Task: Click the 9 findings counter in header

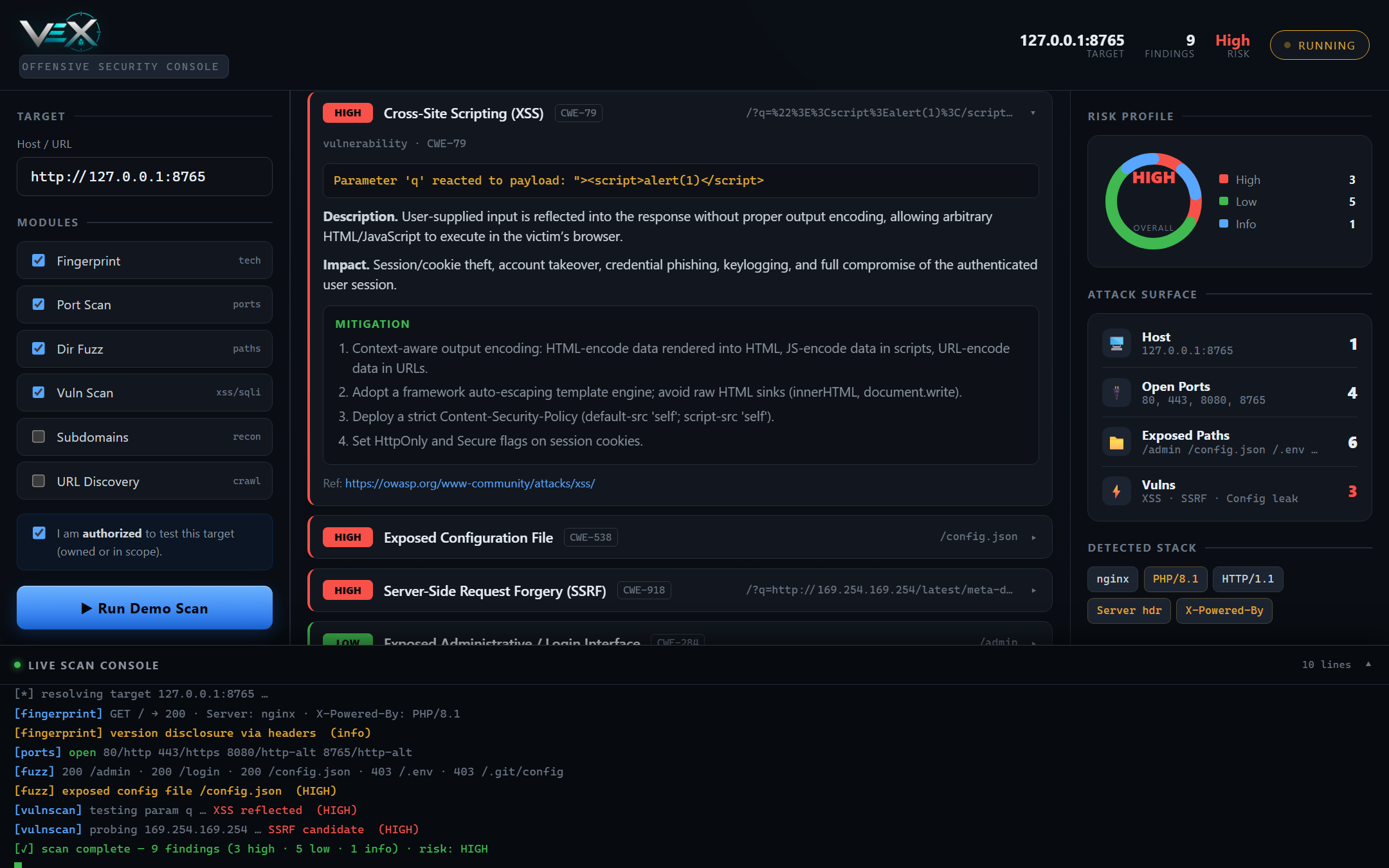Action: (x=1170, y=45)
